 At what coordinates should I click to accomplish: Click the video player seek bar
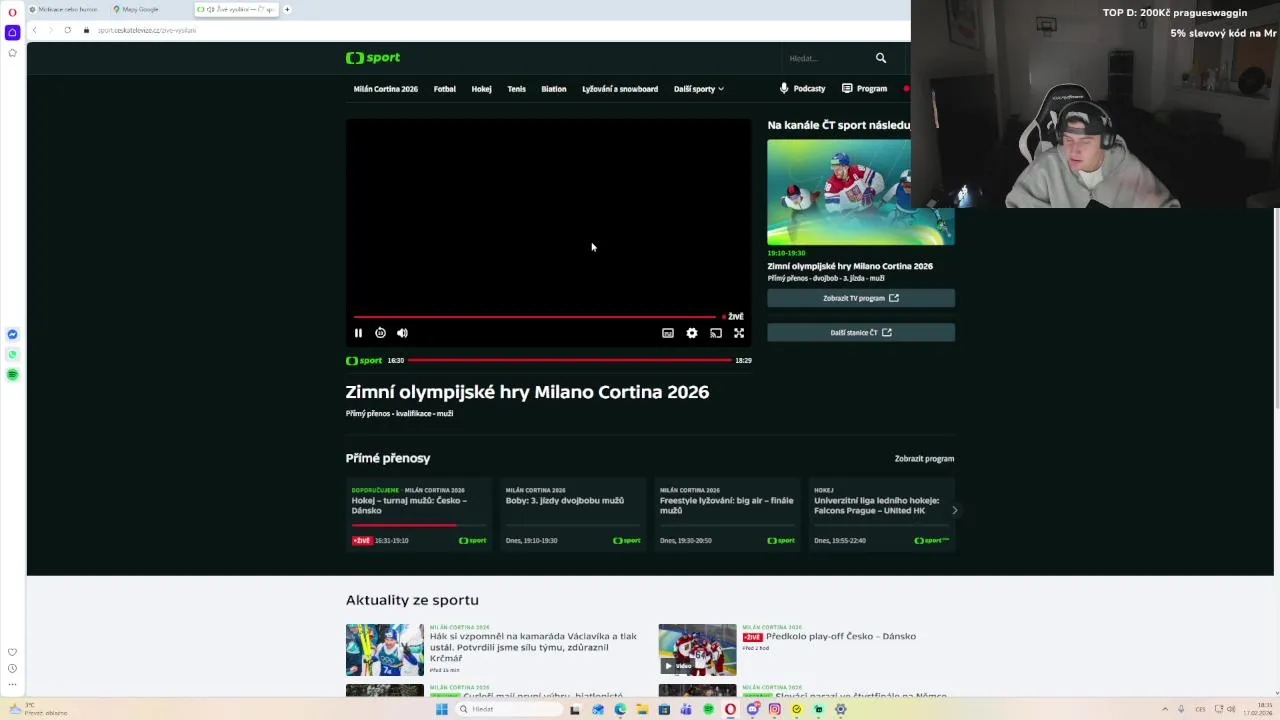click(x=535, y=317)
